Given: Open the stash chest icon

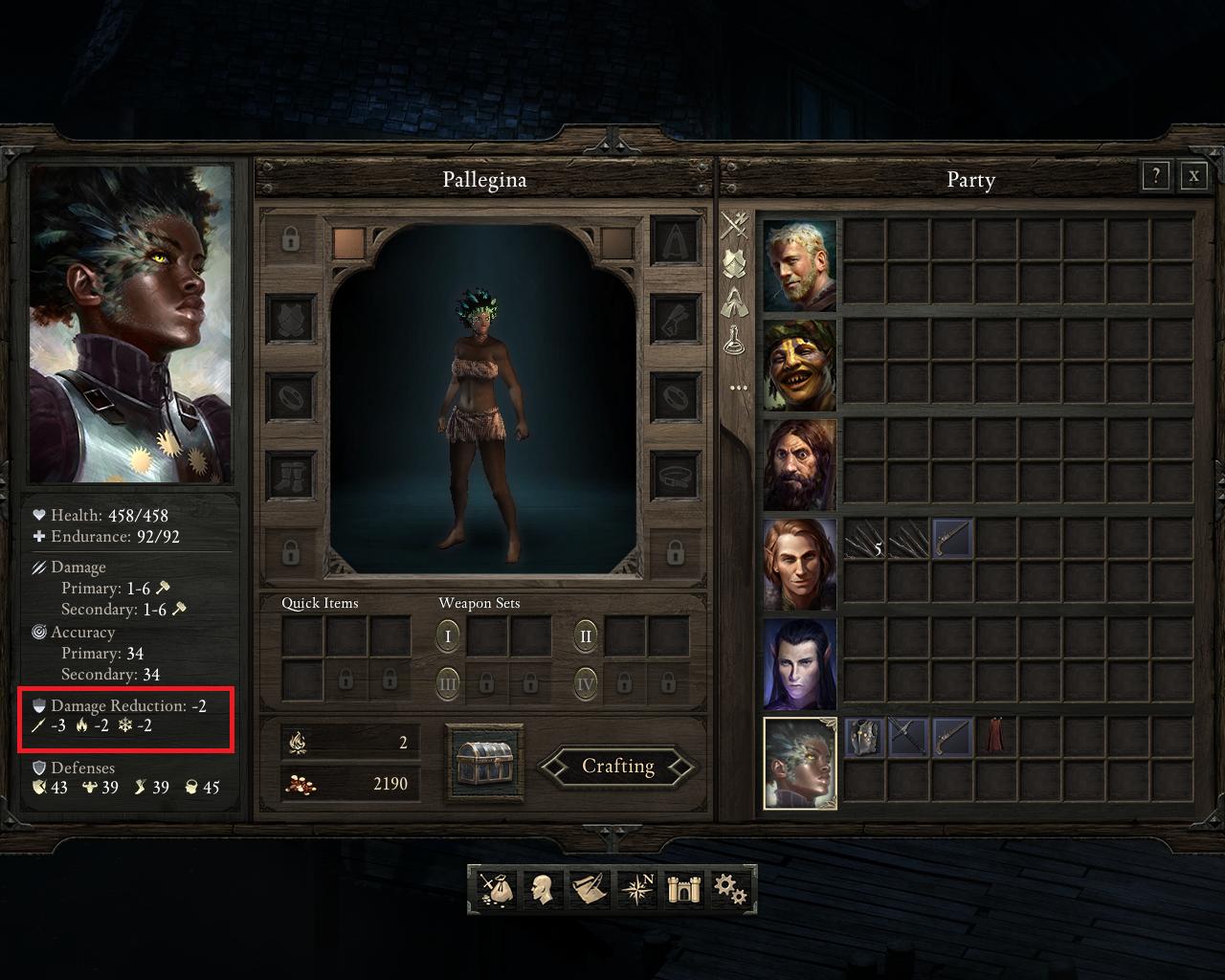Looking at the screenshot, I should (485, 762).
